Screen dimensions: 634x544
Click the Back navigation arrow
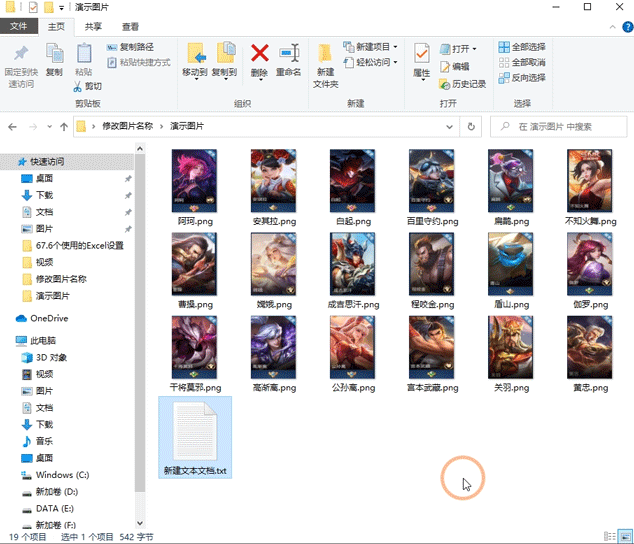click(x=13, y=127)
